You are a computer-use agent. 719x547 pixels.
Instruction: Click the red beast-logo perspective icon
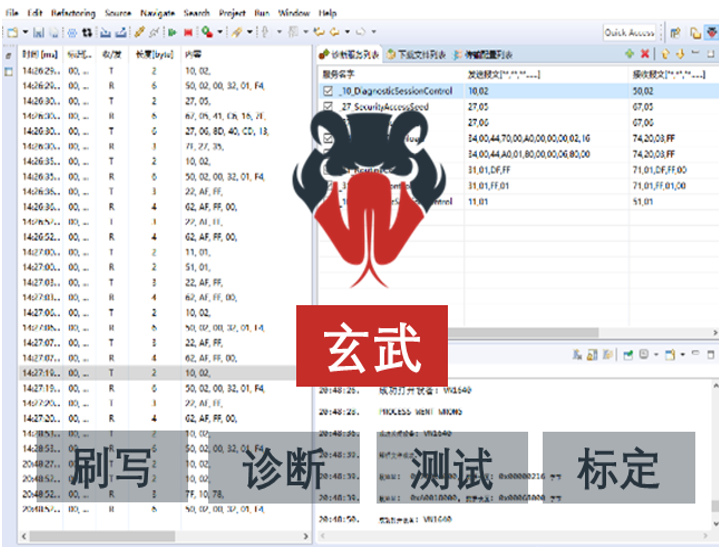click(x=711, y=33)
